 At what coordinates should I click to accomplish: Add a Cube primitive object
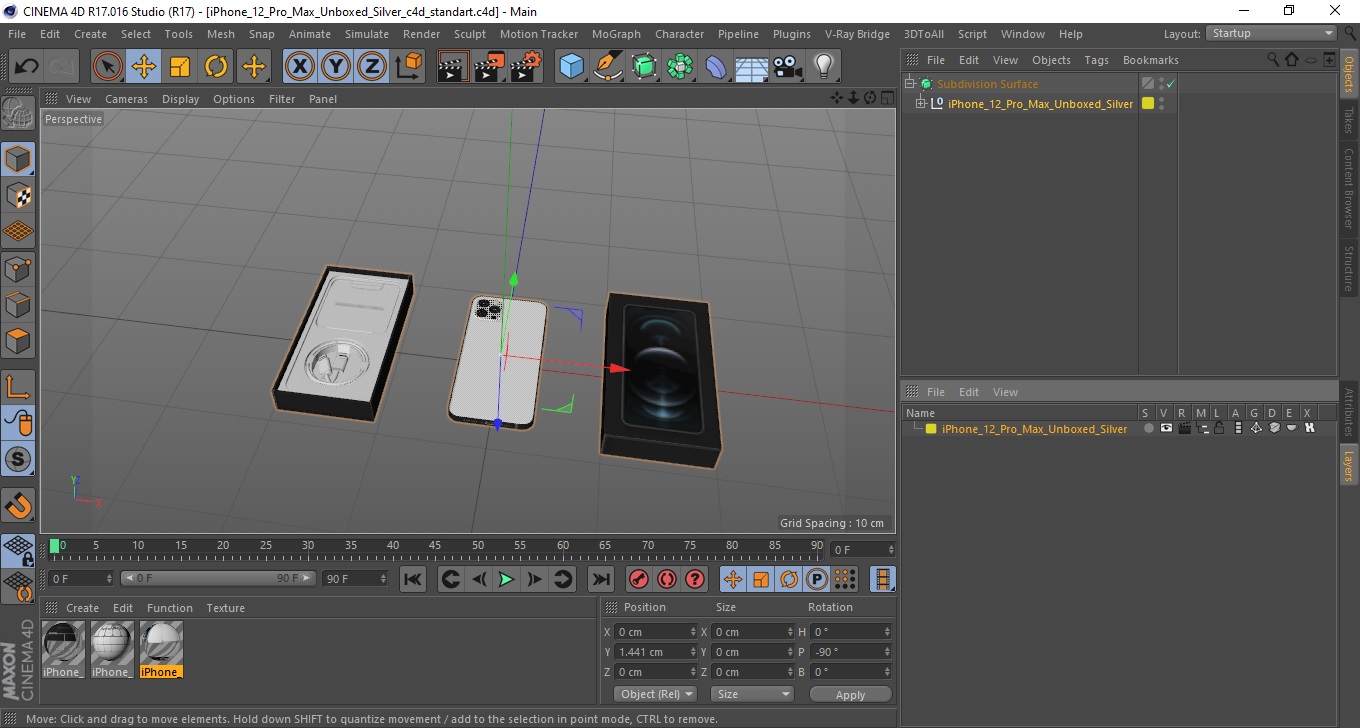tap(571, 67)
